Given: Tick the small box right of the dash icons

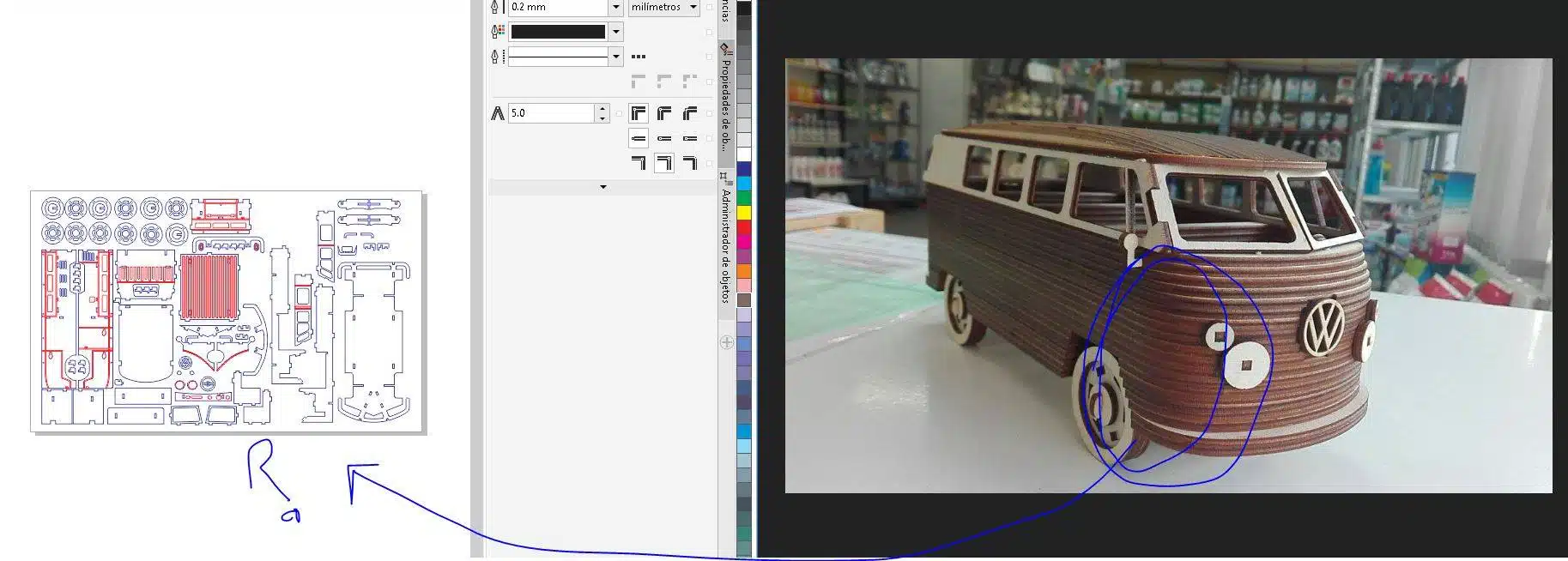Looking at the screenshot, I should (709, 81).
